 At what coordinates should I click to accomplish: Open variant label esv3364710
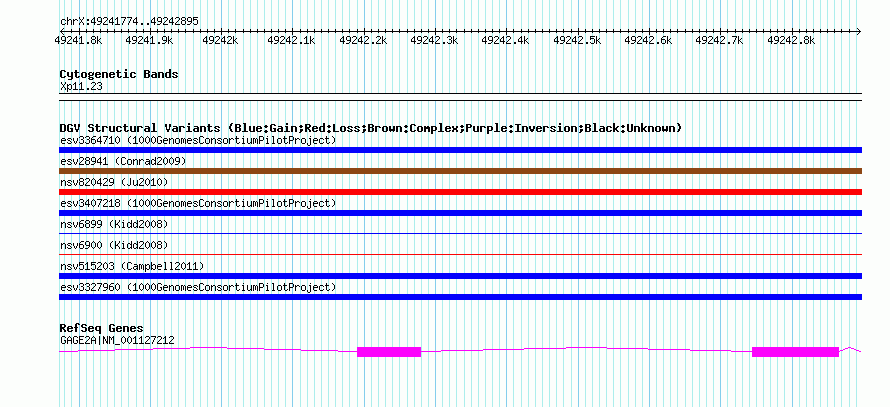point(198,140)
